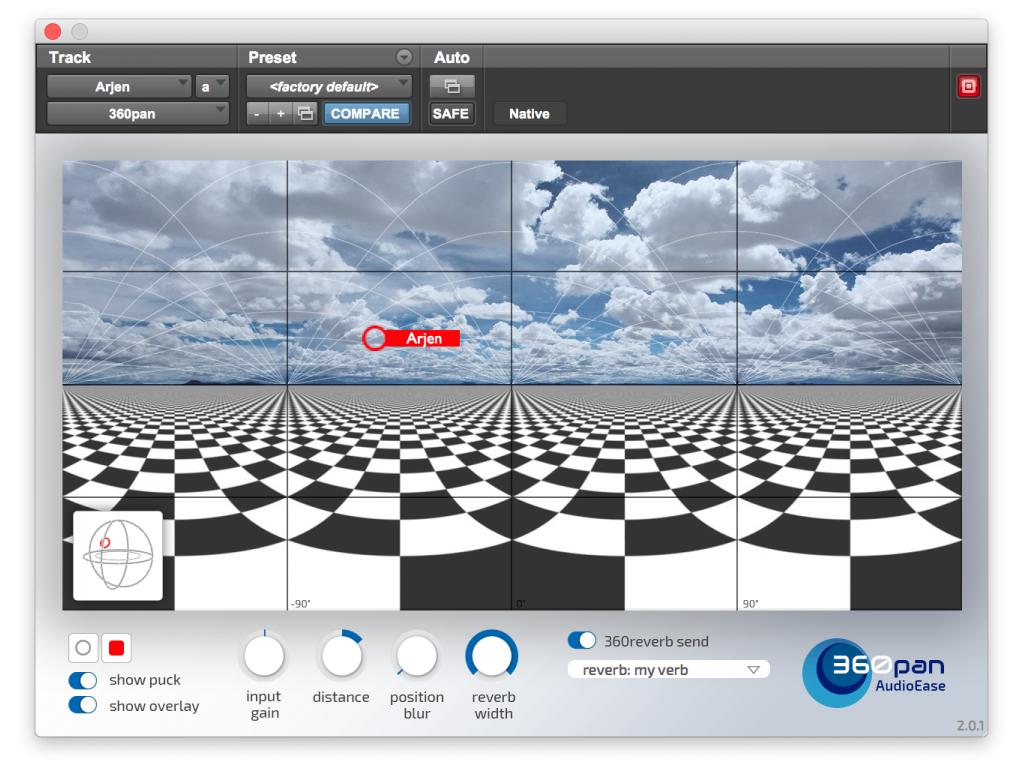This screenshot has width=1024, height=768.
Task: Click the 360pan AudioEase logo
Action: [x=875, y=672]
